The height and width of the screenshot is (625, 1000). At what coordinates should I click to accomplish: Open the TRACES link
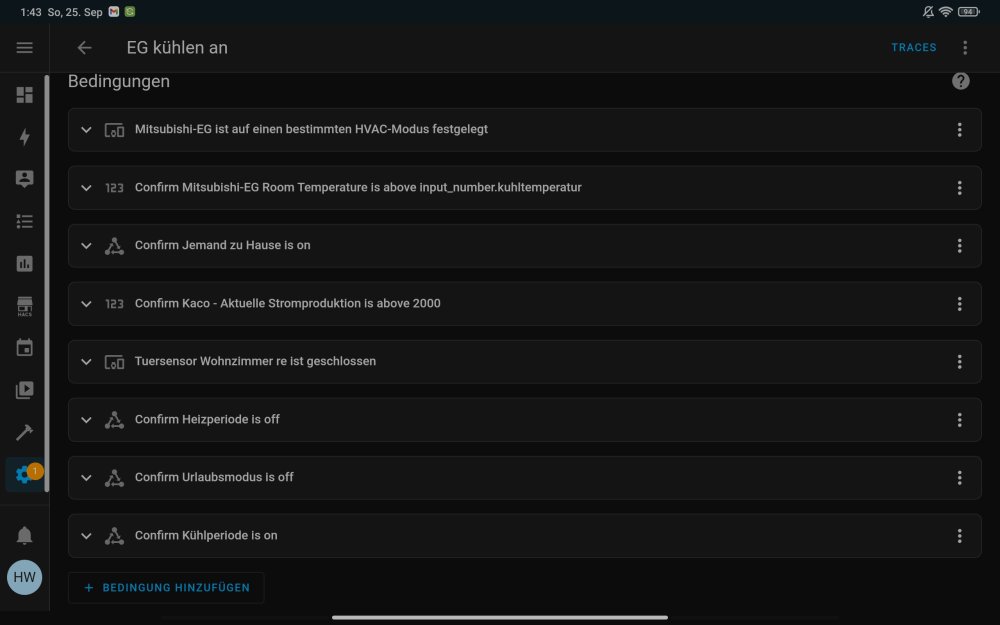click(x=913, y=47)
